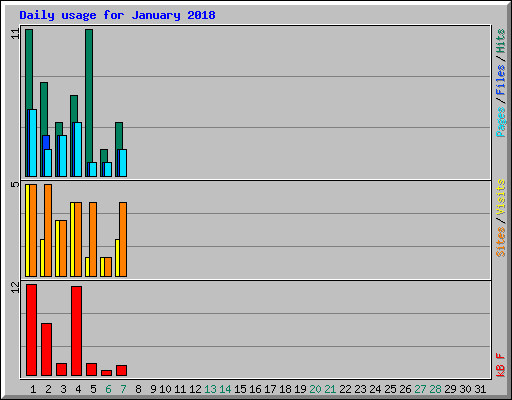Select day 7 orange sites bar

(x=123, y=239)
